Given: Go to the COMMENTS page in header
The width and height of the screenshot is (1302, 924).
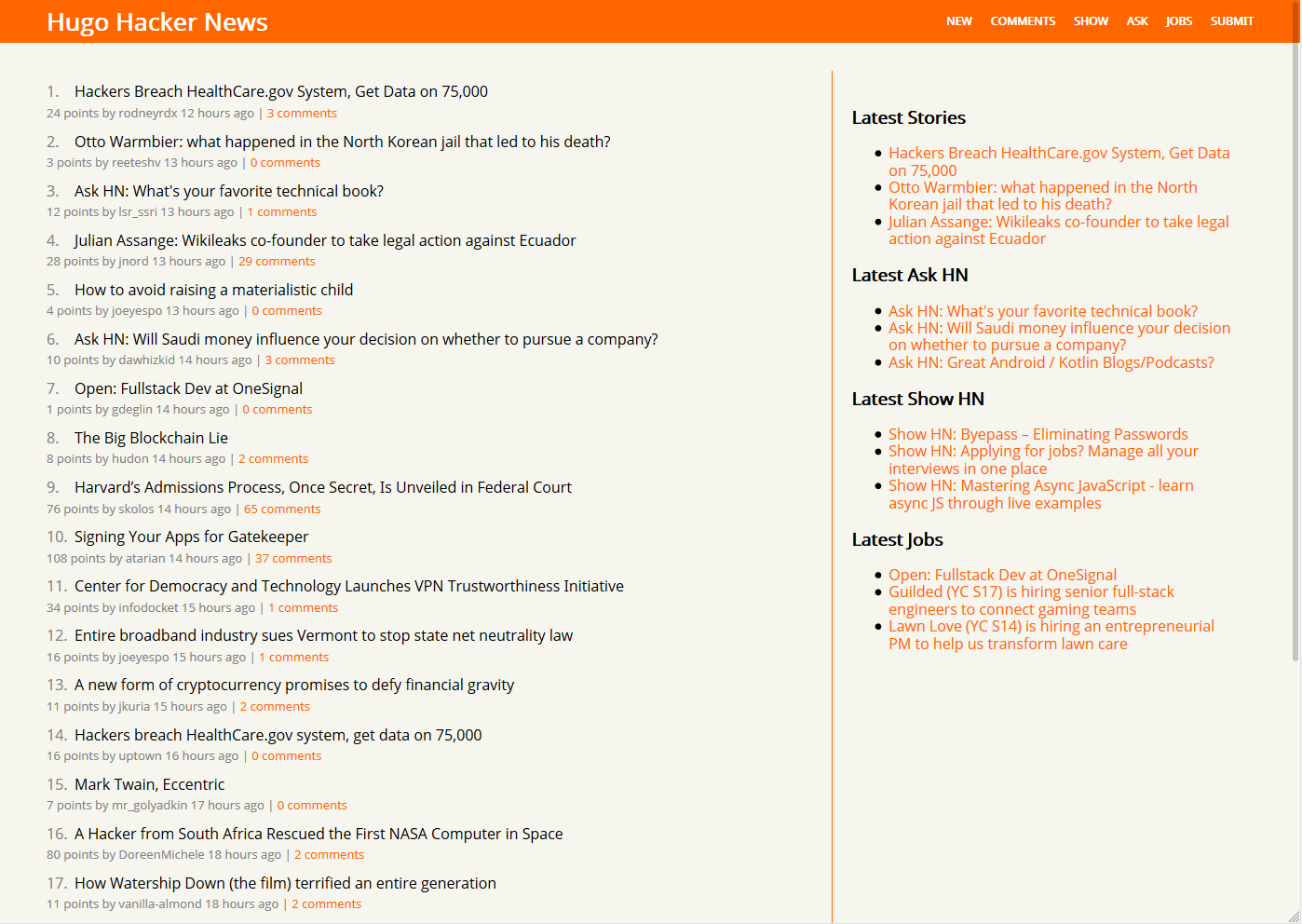Looking at the screenshot, I should (1022, 21).
